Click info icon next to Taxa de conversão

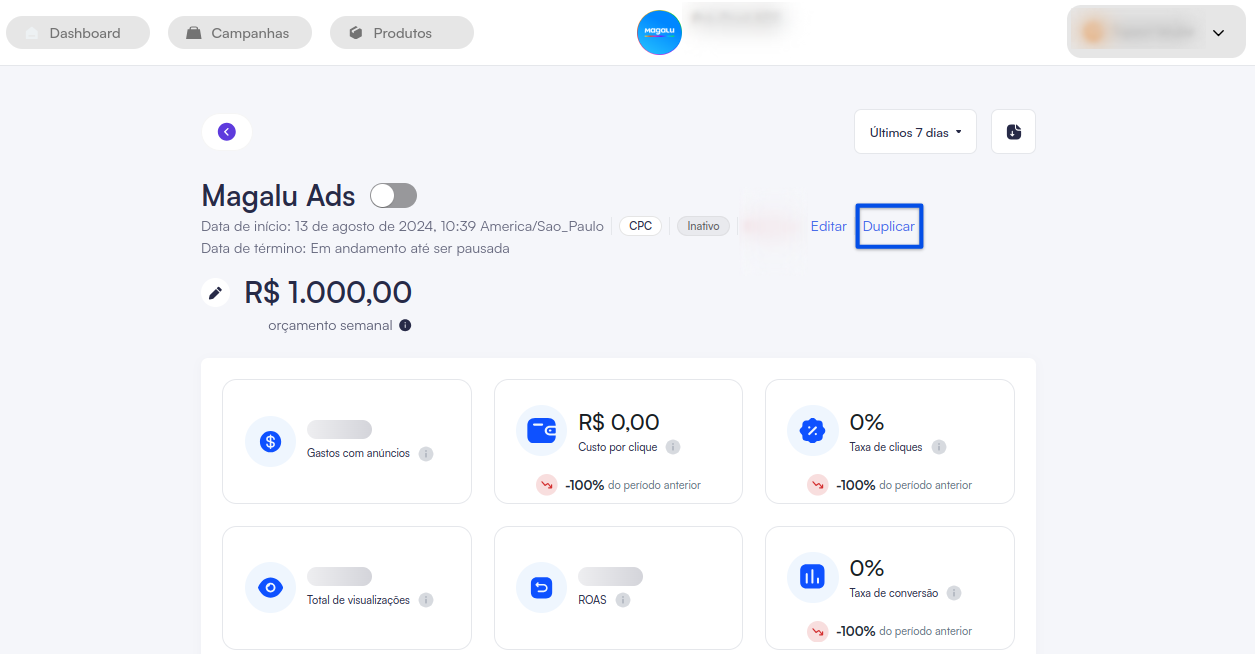coord(954,593)
